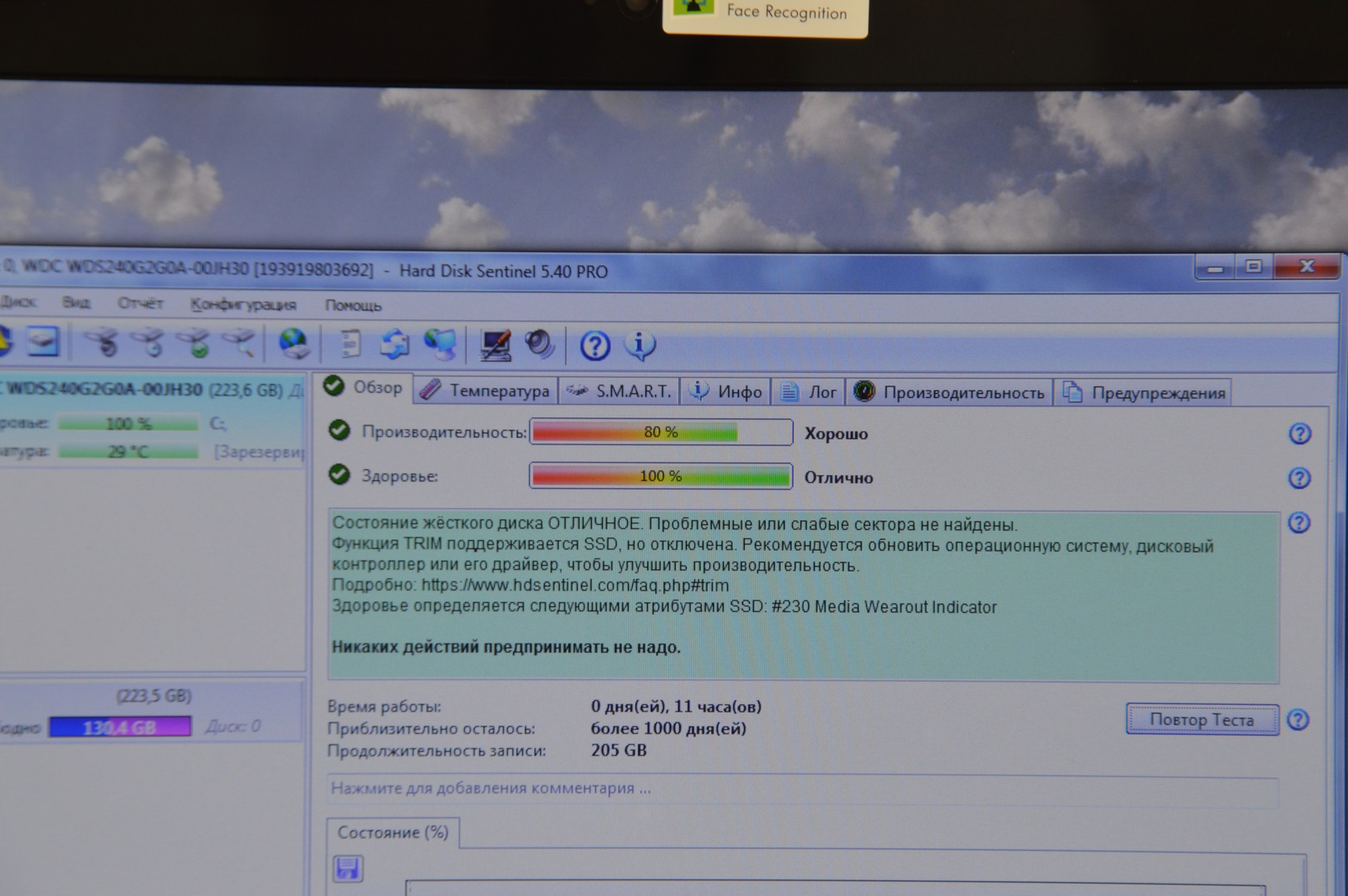
Task: Open the Предупреждения tab
Action: coord(1144,393)
